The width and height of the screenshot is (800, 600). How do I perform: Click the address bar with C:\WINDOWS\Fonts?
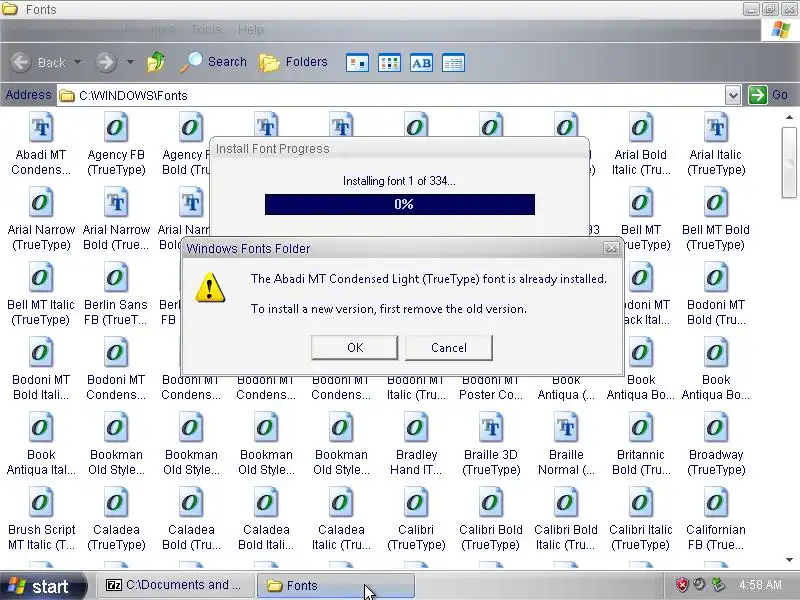[390, 95]
